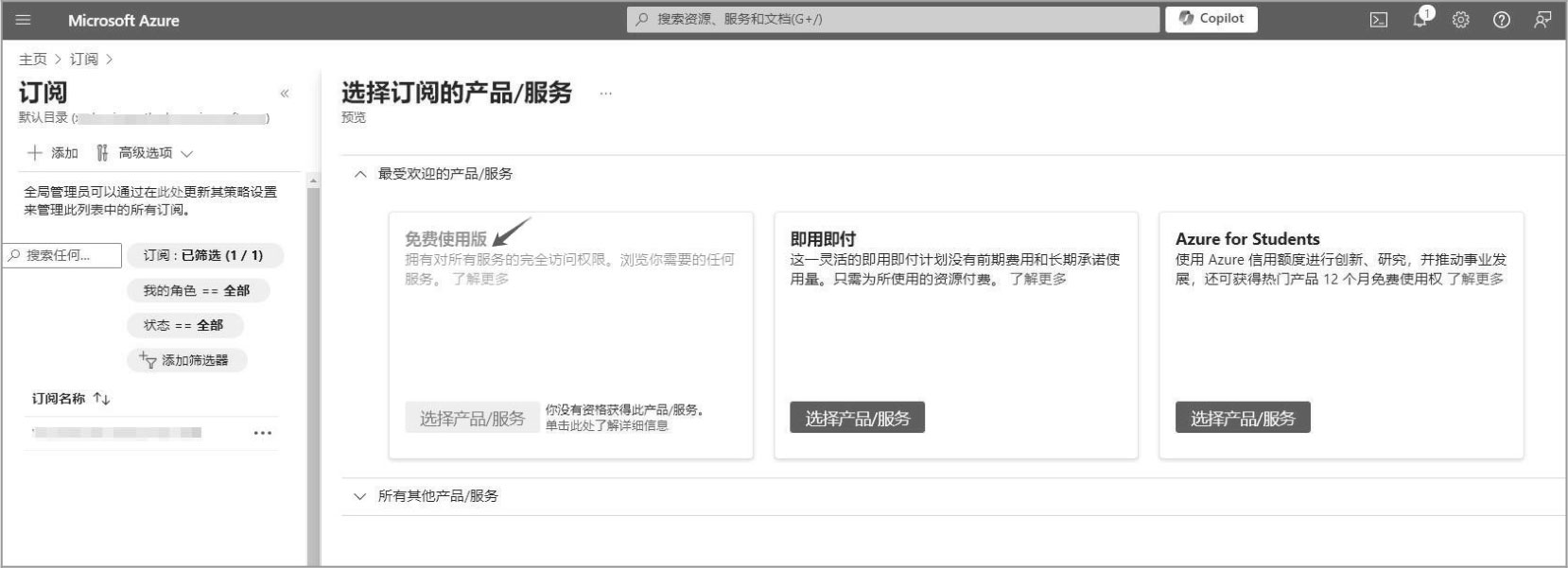The height and width of the screenshot is (568, 1568).
Task: Click the 此处 link in the policy notice
Action: 169,192
